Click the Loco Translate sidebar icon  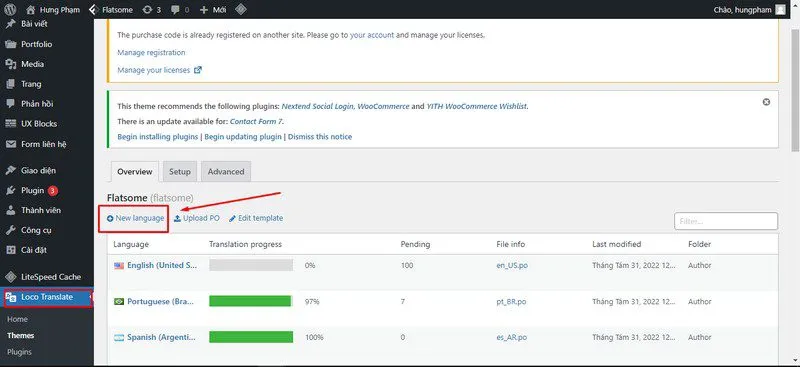(x=11, y=297)
